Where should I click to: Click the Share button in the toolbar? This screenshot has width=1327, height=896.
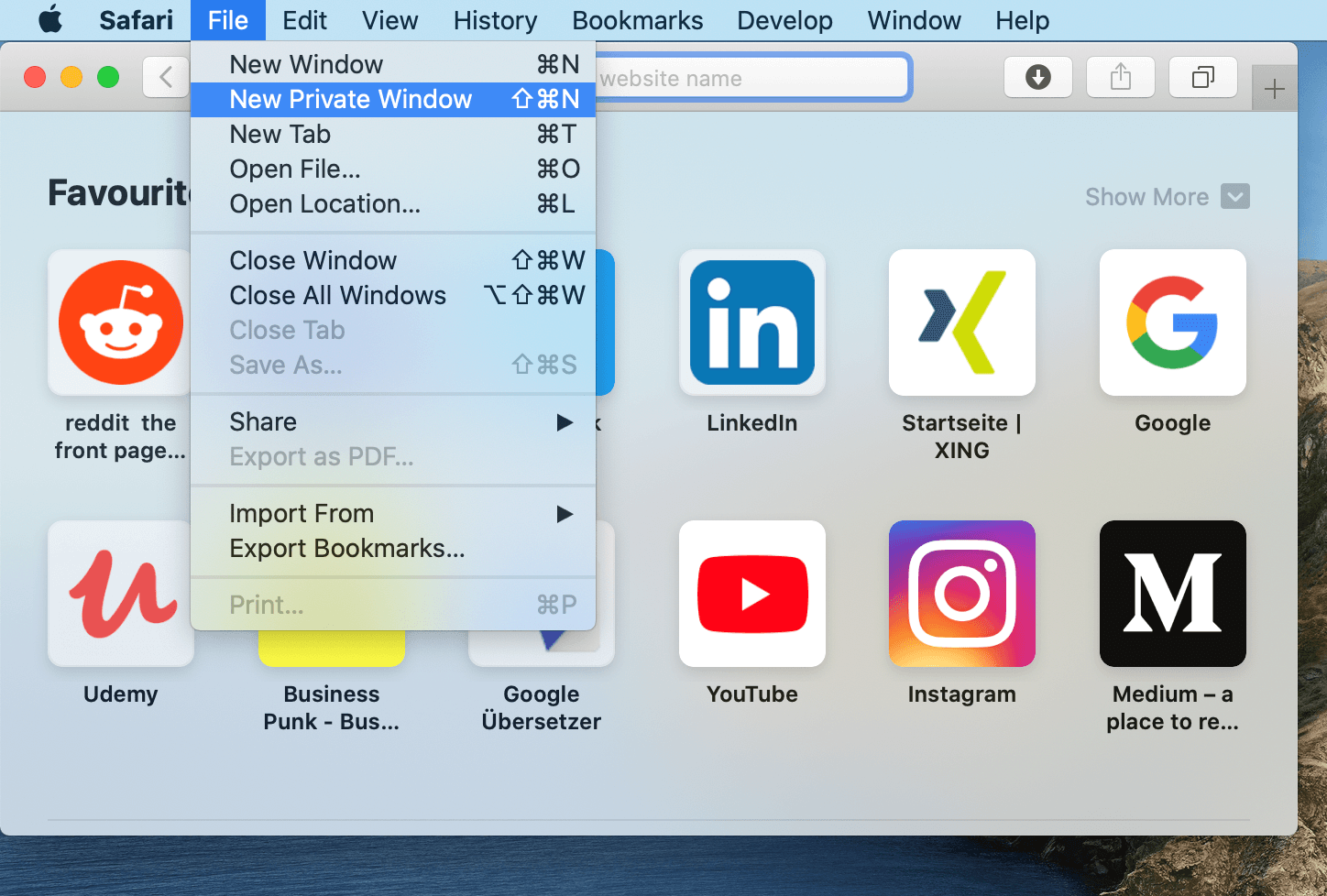(x=1120, y=77)
